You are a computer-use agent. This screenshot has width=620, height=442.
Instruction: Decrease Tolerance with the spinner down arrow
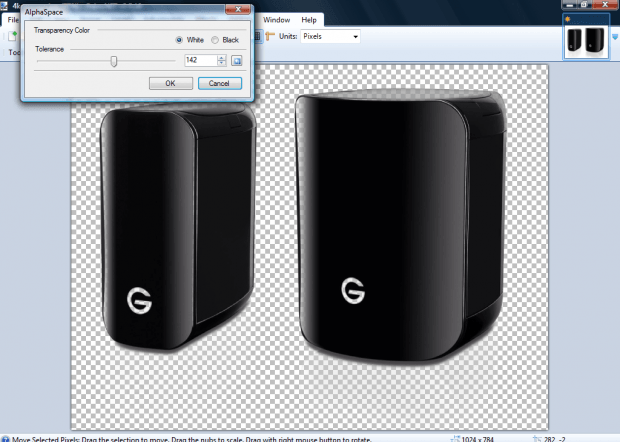point(221,63)
